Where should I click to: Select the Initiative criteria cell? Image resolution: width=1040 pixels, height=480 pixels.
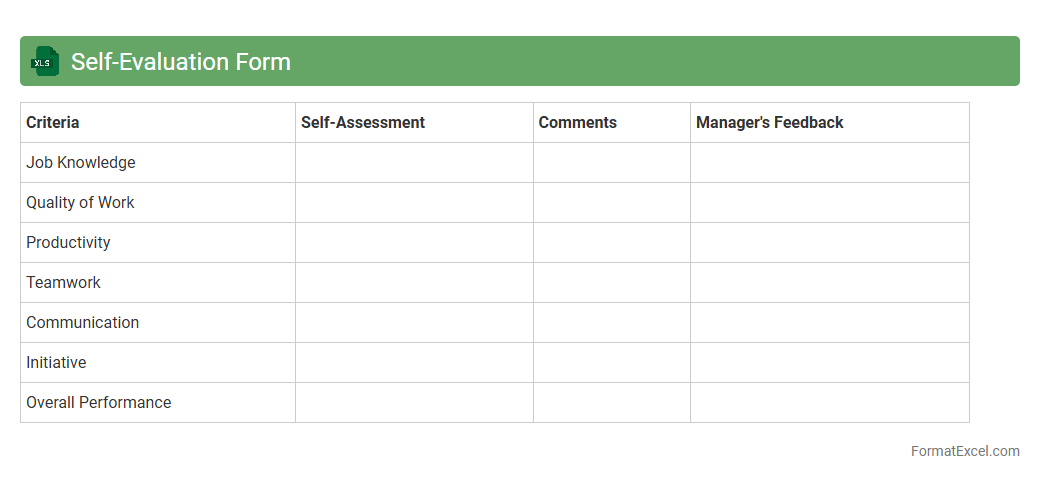[56, 362]
